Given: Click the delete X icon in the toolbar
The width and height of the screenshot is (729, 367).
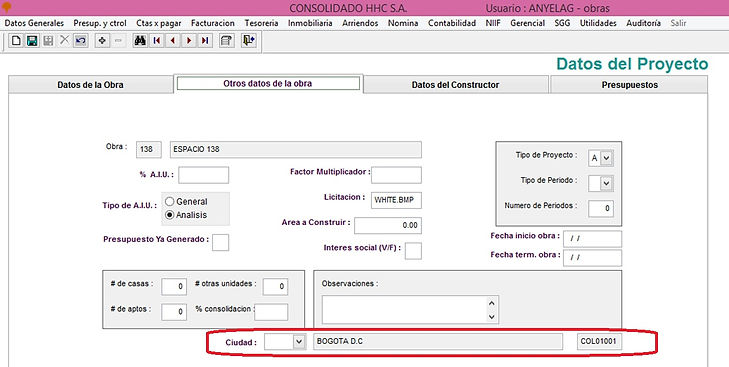Looking at the screenshot, I should click(64, 40).
